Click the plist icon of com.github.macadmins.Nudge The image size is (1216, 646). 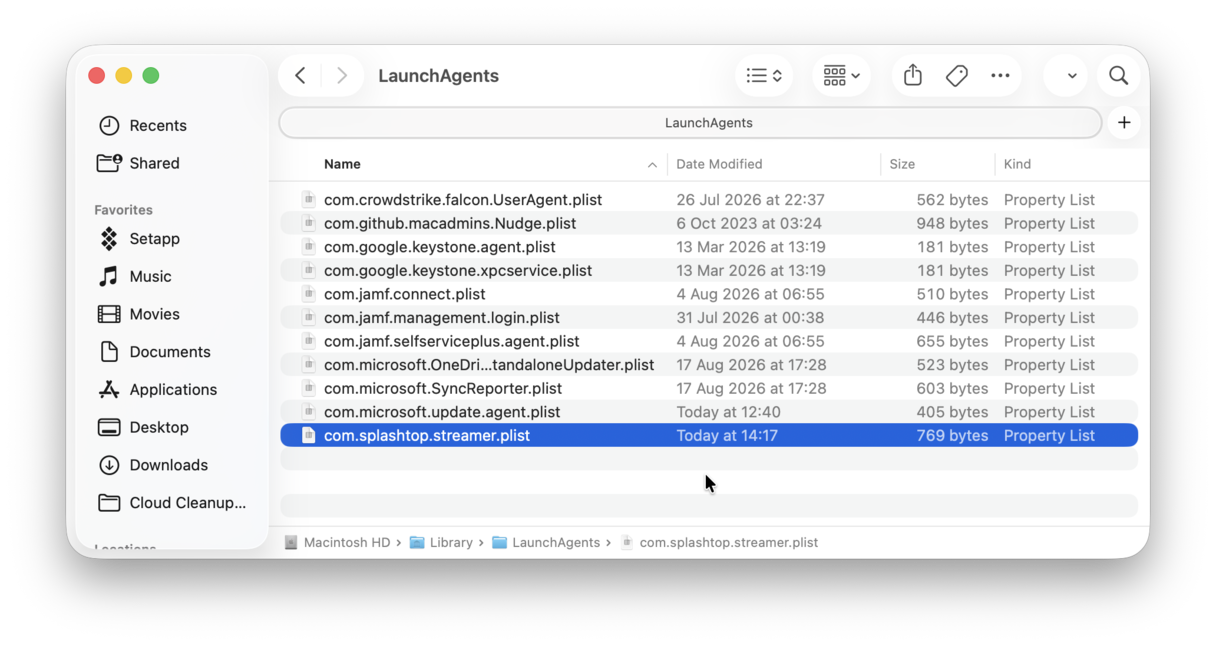click(309, 223)
